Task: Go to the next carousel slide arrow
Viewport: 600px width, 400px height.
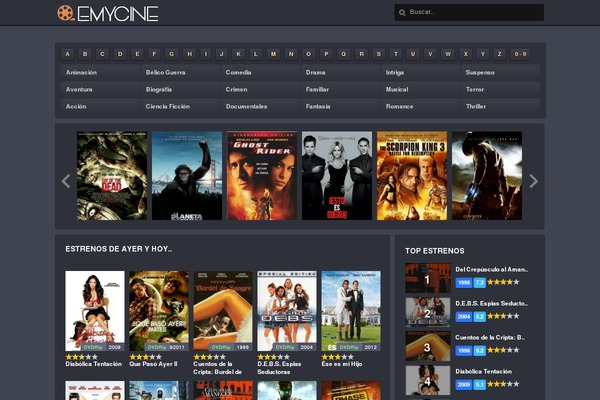Action: pos(533,181)
